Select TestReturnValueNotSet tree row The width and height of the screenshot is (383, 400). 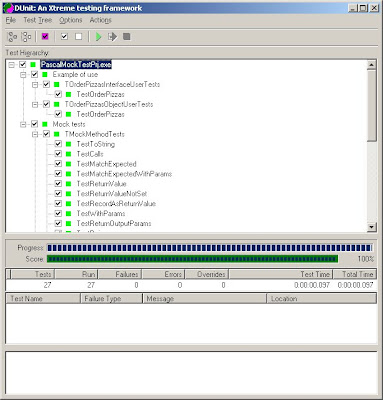pos(112,194)
